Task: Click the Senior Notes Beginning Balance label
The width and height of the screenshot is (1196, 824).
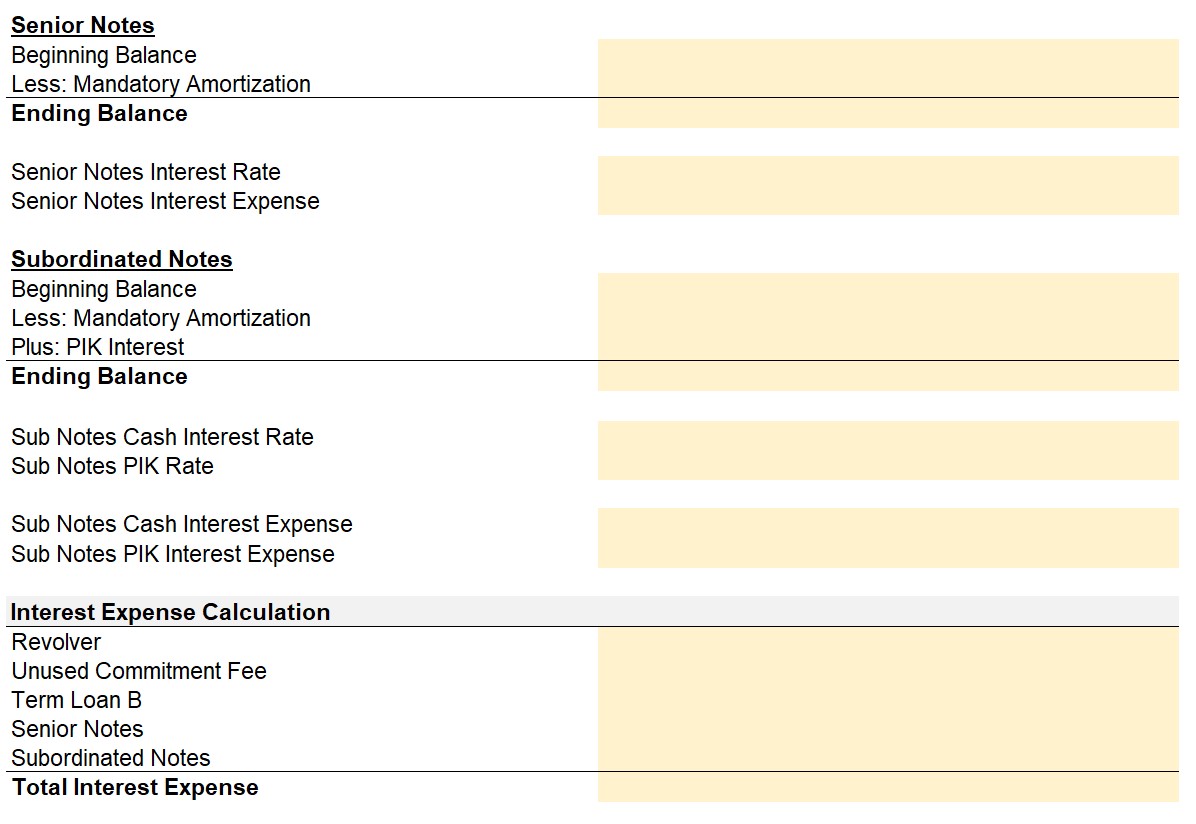Action: pos(104,55)
